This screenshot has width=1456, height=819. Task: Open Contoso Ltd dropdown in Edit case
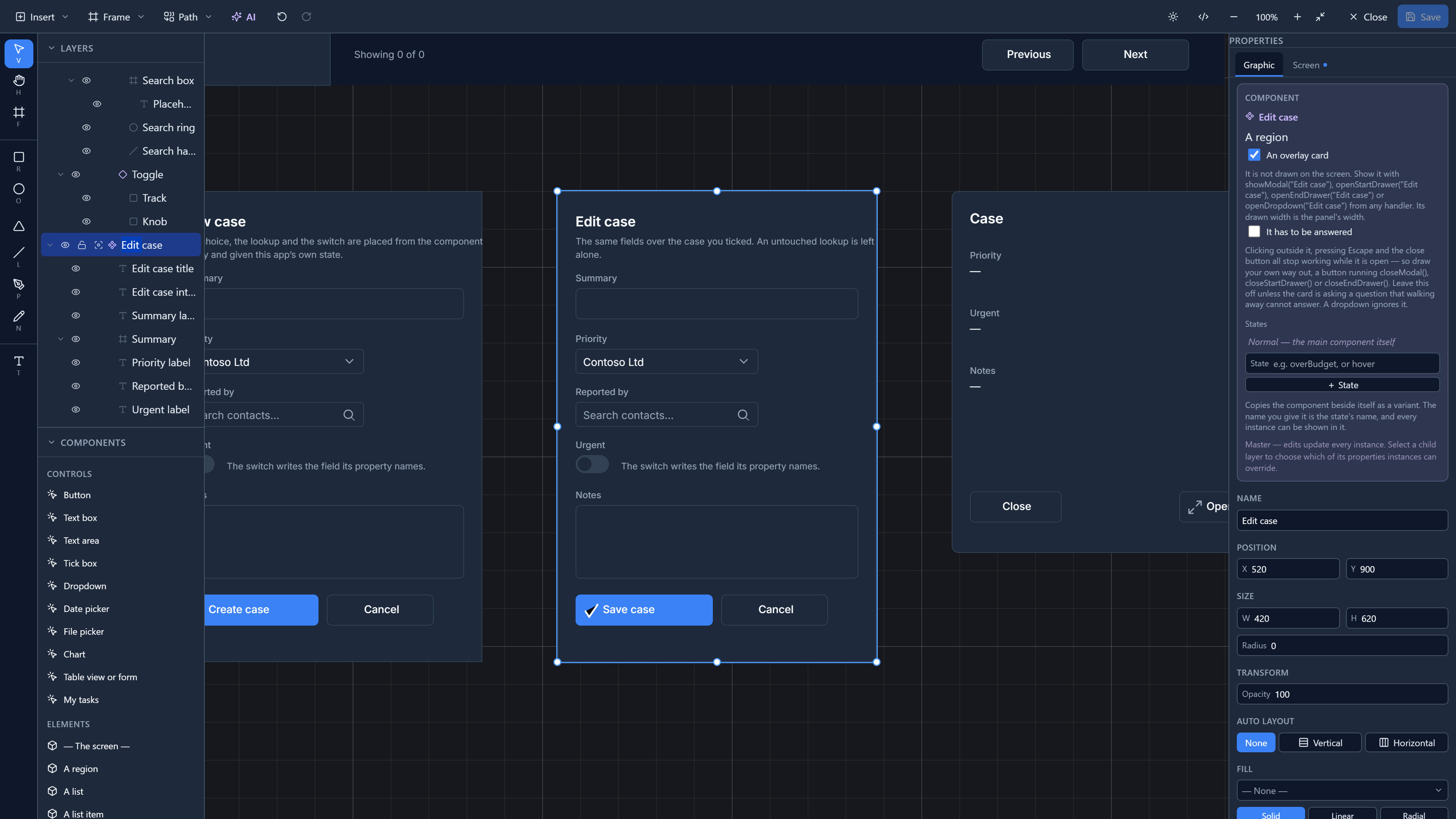[667, 362]
